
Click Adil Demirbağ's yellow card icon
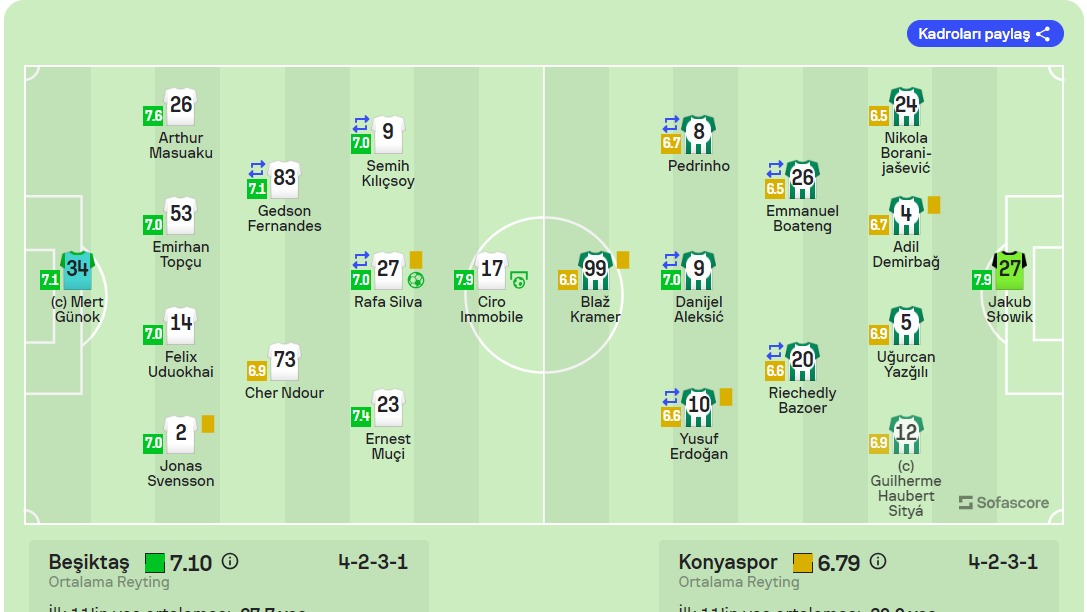click(x=934, y=205)
